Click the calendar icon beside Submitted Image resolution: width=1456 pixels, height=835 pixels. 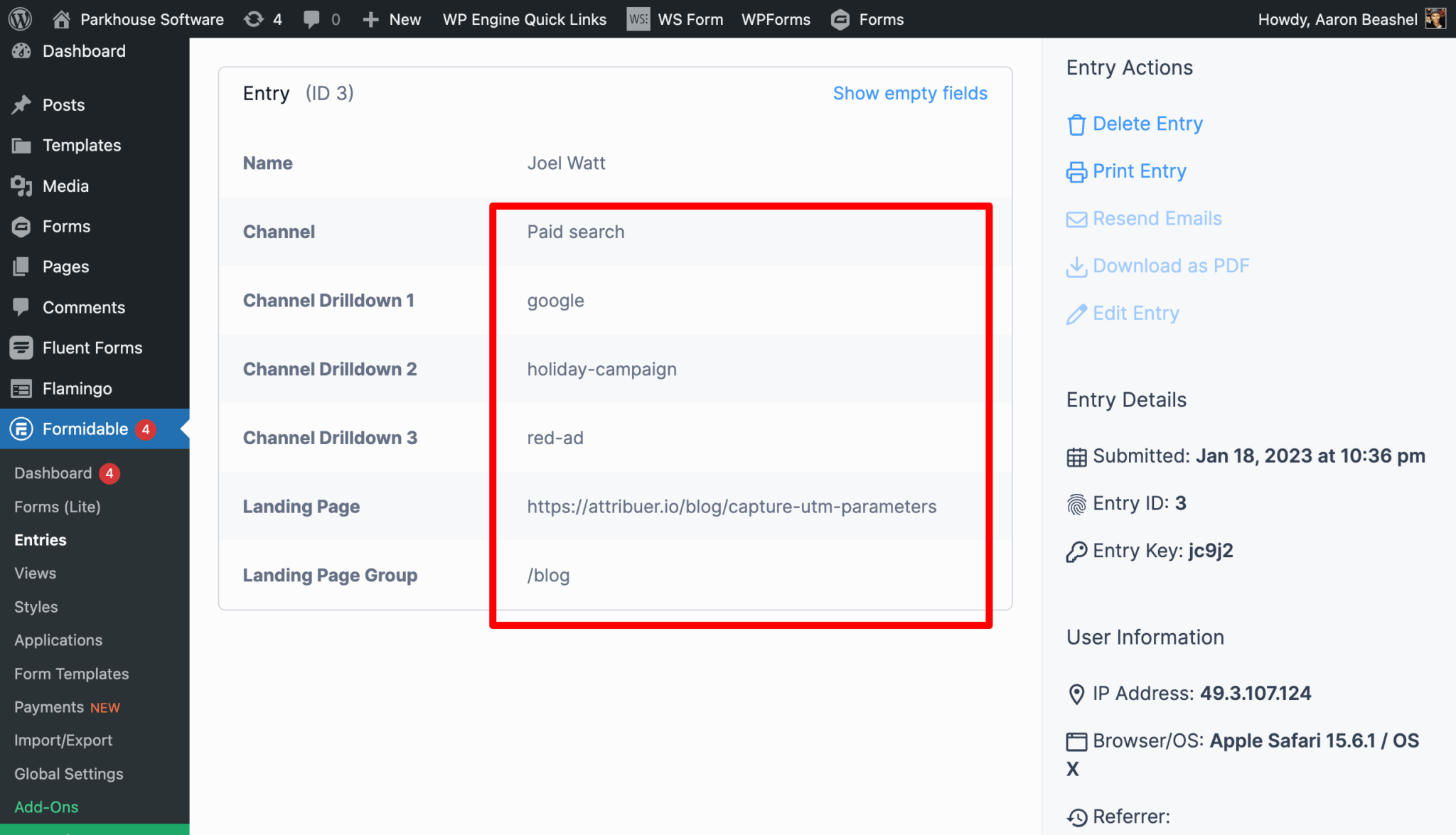(x=1076, y=457)
